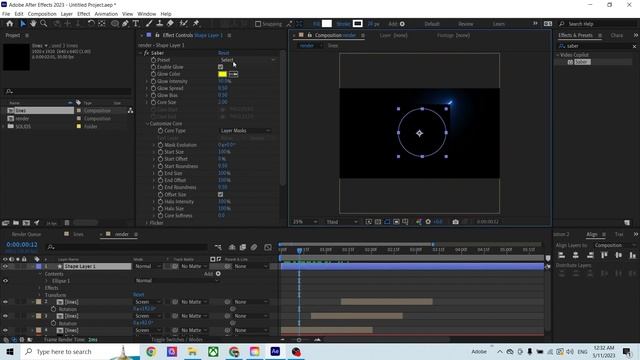Click the Rotation stopwatch of layer 2
Viewport: 640px width, 360px height.
tap(53, 309)
